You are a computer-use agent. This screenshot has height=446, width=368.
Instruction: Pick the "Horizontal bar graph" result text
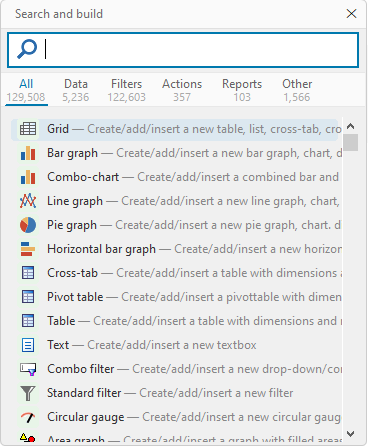coord(101,249)
